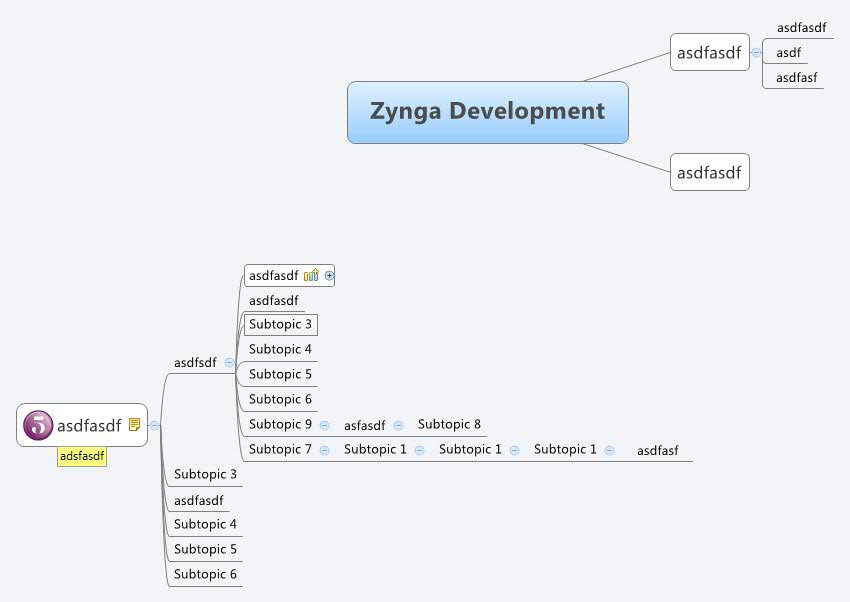Select the asdfasdf topic below Zynga Development
Screen dimensions: 850x602
coord(709,172)
